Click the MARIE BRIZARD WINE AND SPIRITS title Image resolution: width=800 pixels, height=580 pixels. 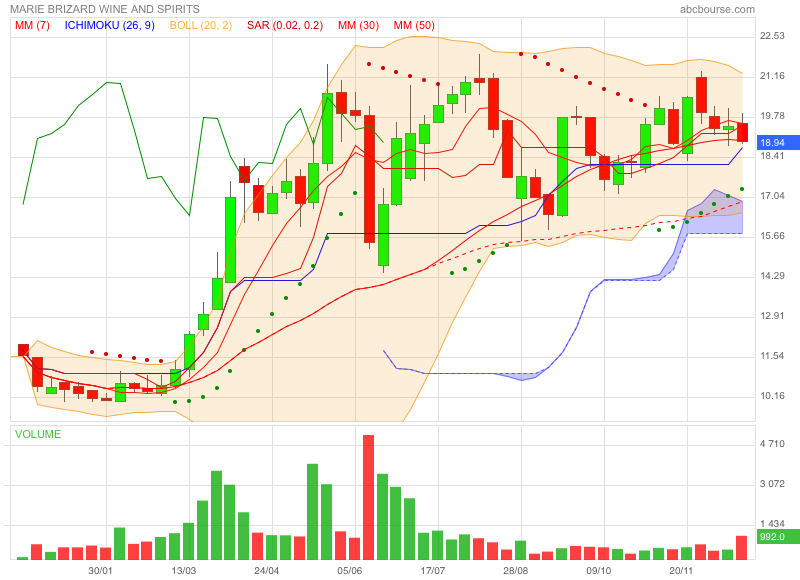(105, 9)
